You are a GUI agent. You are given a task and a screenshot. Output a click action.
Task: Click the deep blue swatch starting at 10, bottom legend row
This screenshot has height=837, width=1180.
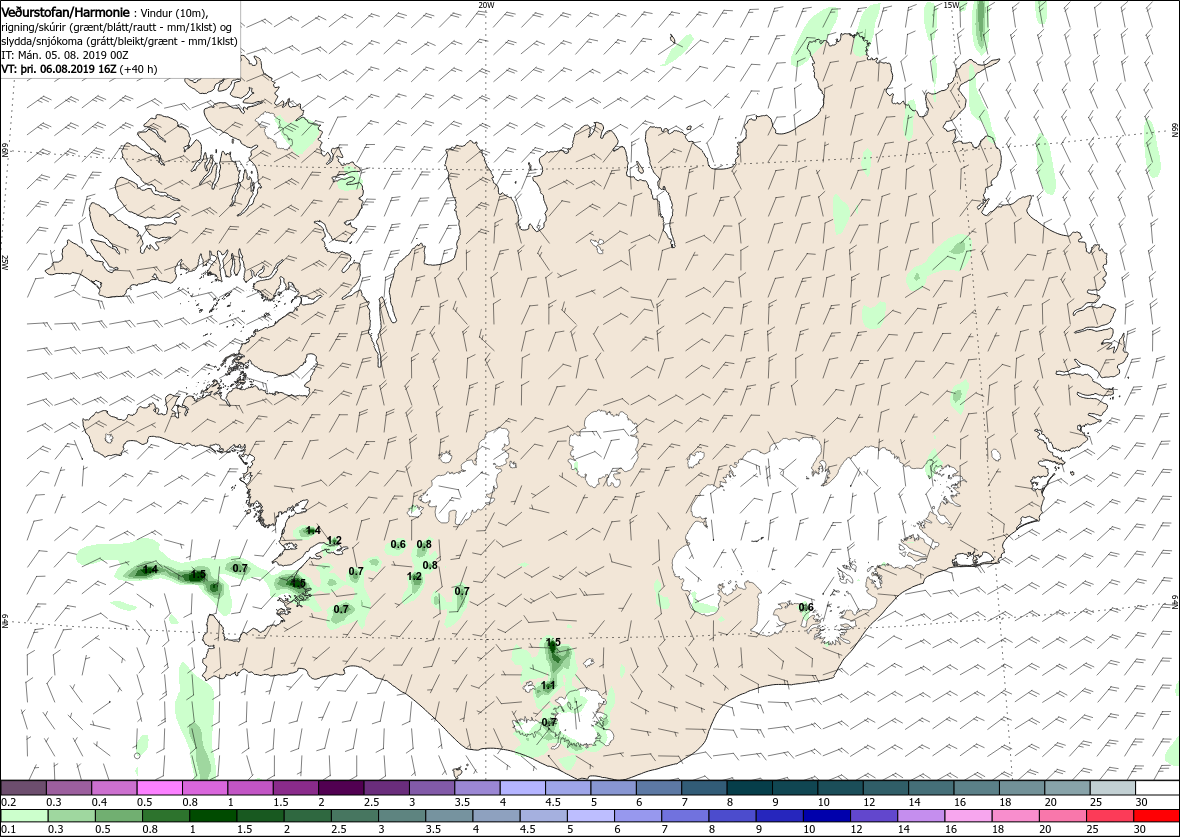(x=826, y=816)
